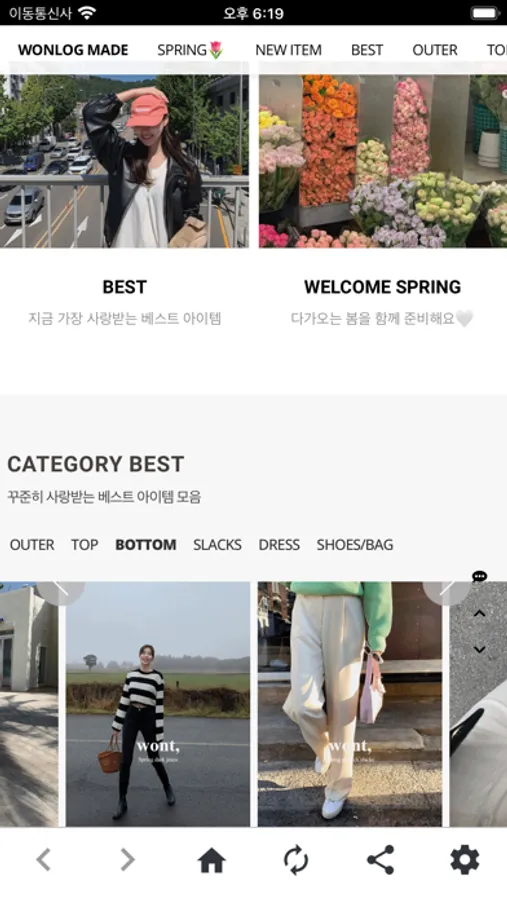Click the floating down chevron
Screen dimensions: 507x900
tap(479, 650)
